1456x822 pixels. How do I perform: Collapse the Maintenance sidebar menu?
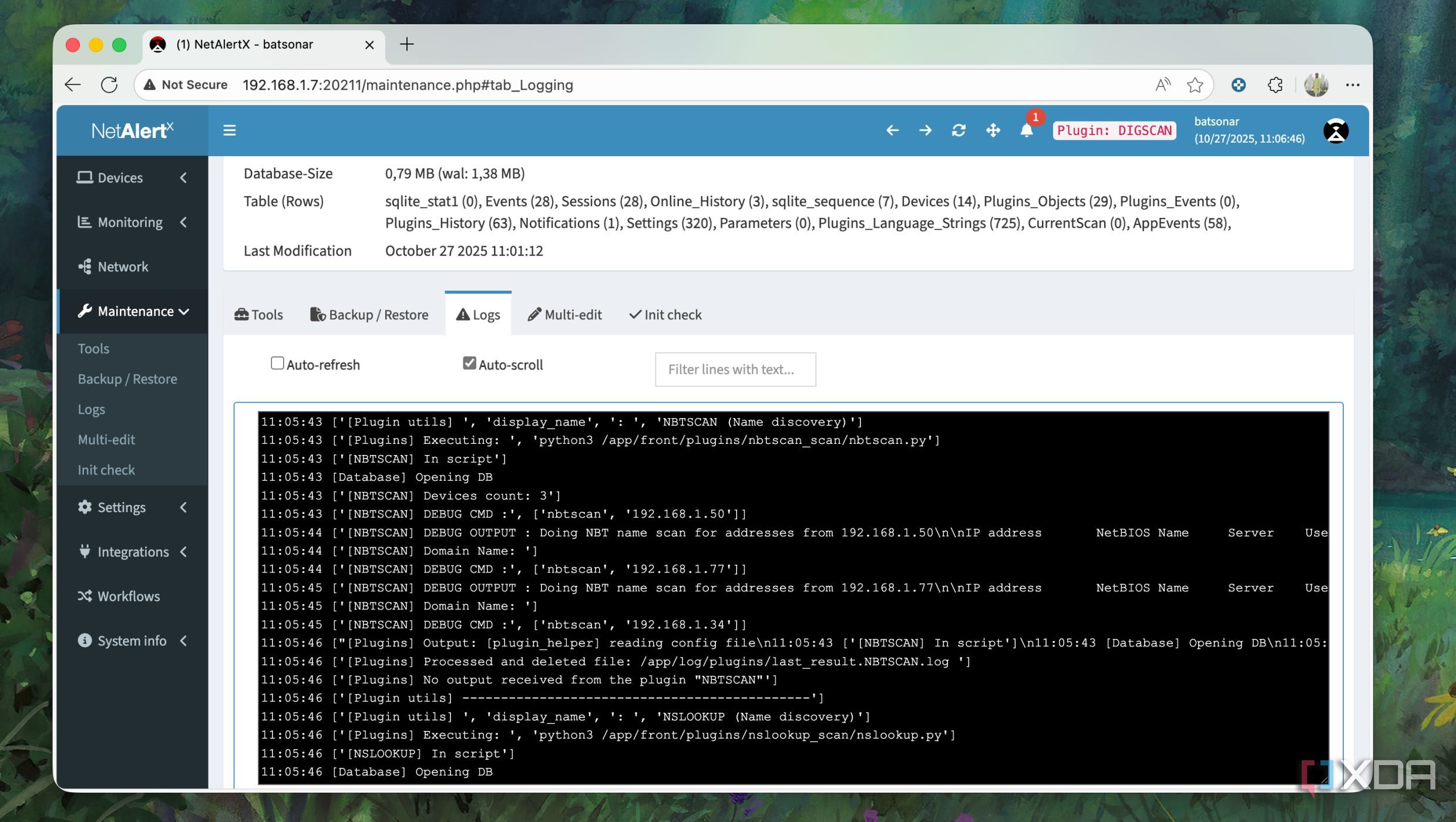pyautogui.click(x=133, y=311)
